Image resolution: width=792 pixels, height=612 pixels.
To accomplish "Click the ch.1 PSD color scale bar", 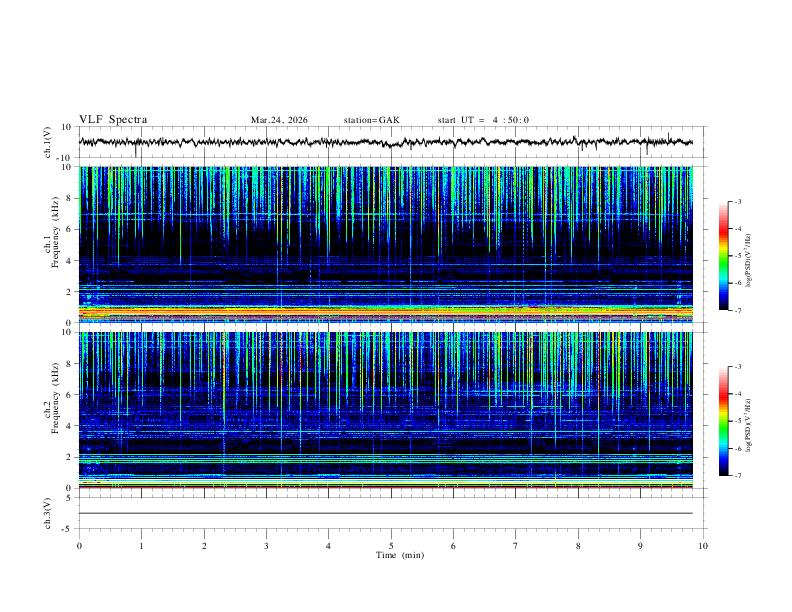I will [723, 256].
